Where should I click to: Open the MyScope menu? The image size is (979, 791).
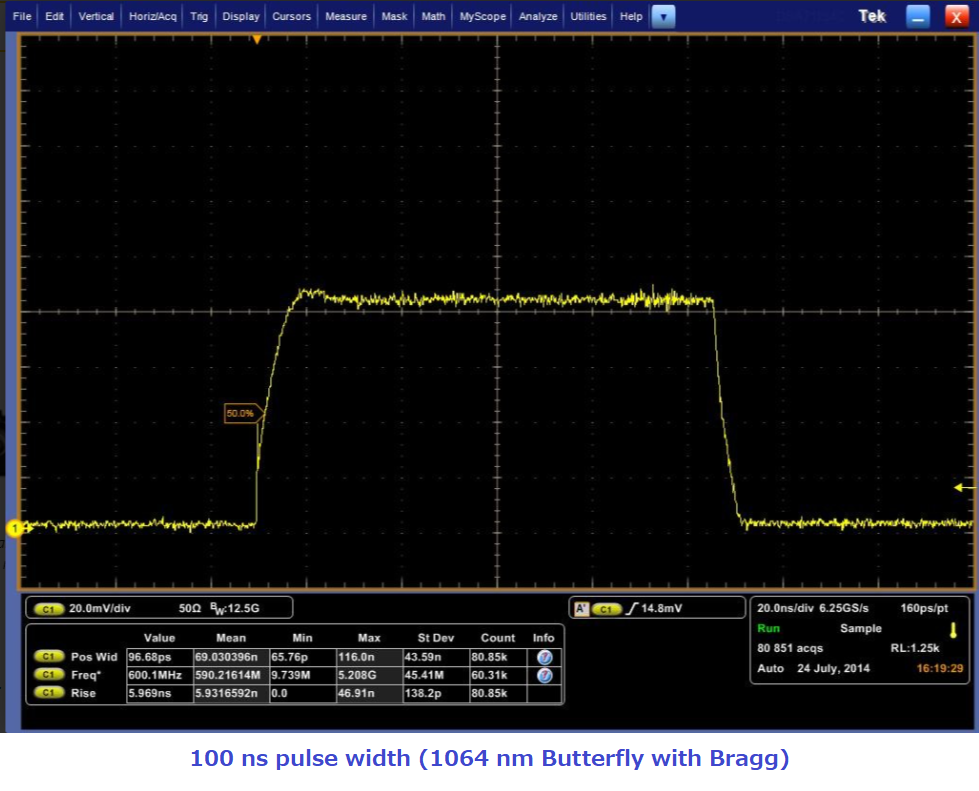pos(482,17)
